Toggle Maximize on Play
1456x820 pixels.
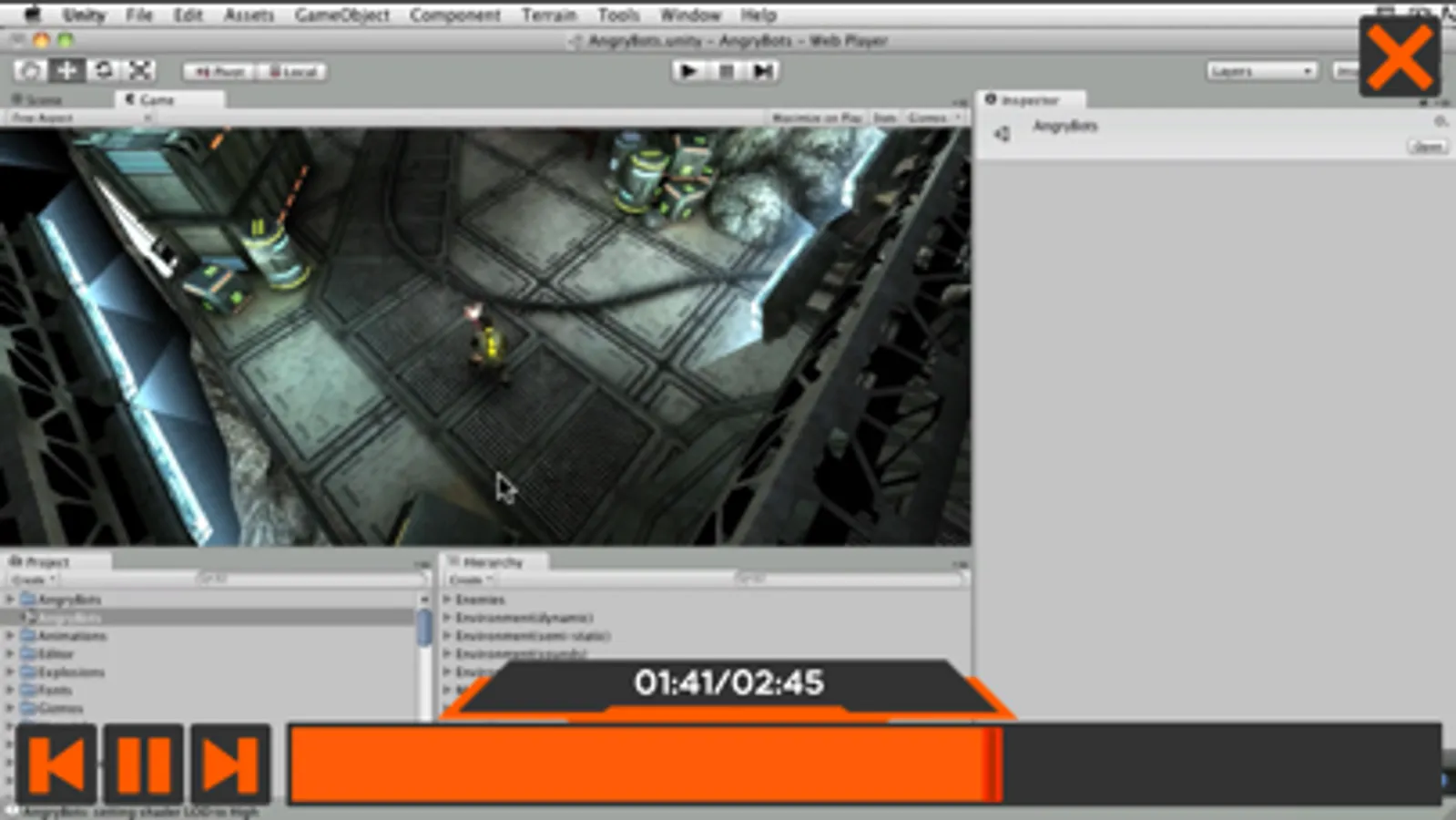tap(816, 118)
